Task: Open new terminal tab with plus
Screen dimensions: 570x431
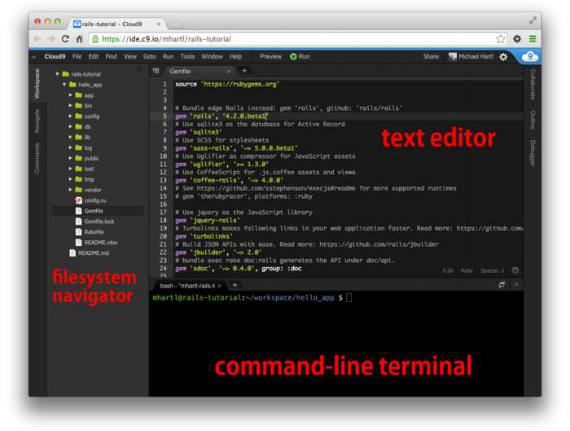Action: coord(235,285)
